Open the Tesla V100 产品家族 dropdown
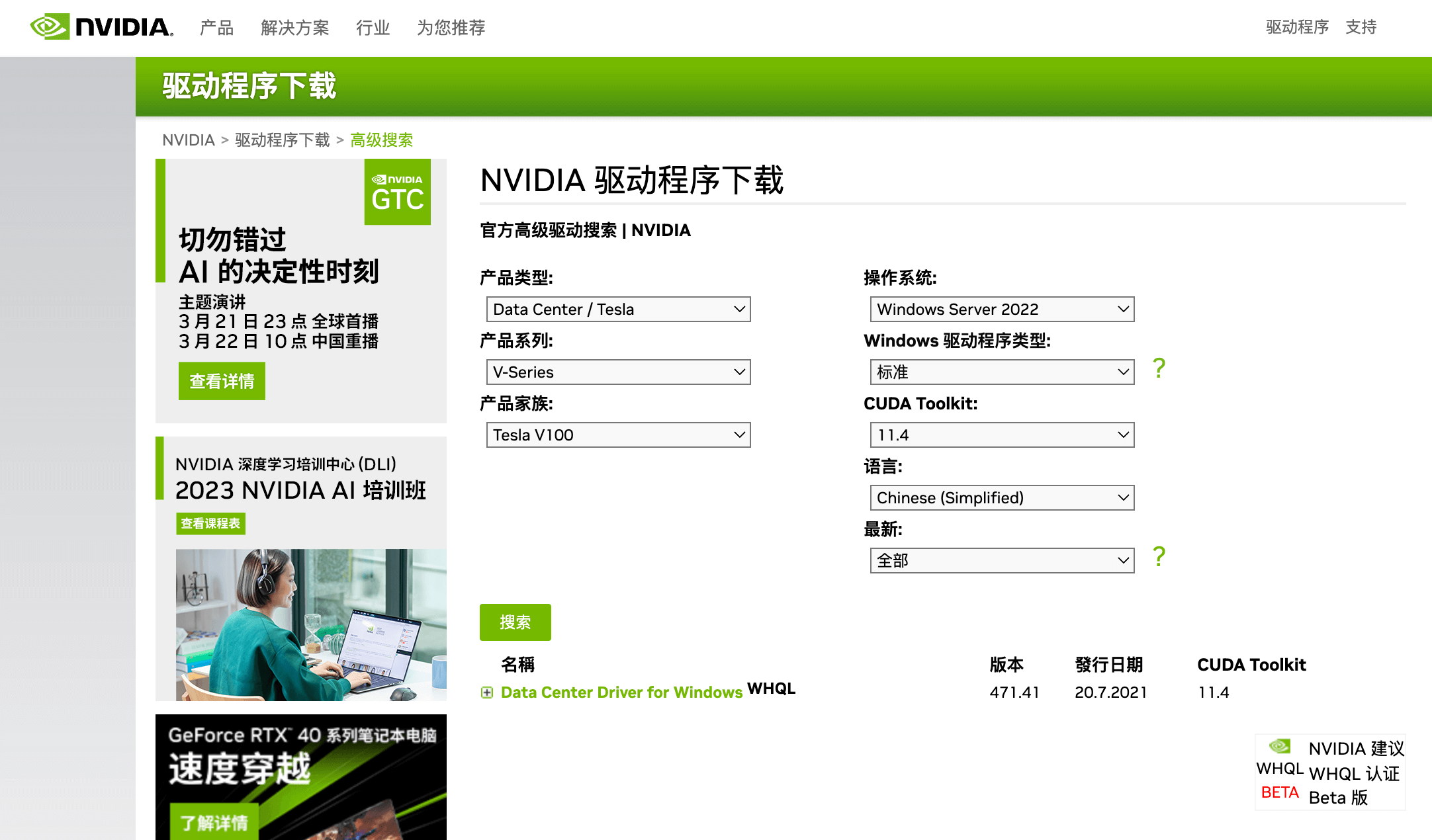Image resolution: width=1432 pixels, height=840 pixels. pos(618,435)
